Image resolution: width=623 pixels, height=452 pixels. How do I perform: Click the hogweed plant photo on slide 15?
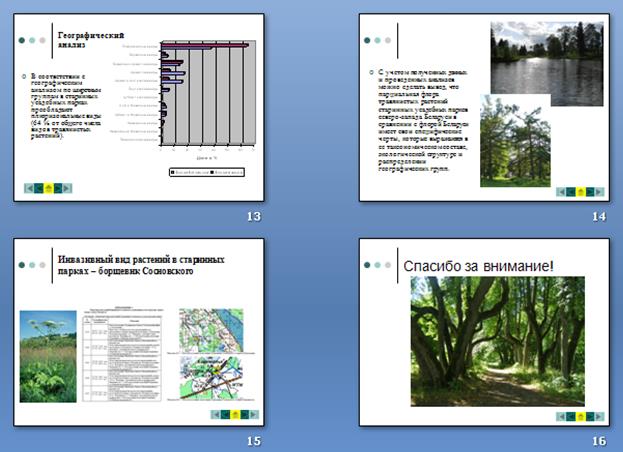48,356
